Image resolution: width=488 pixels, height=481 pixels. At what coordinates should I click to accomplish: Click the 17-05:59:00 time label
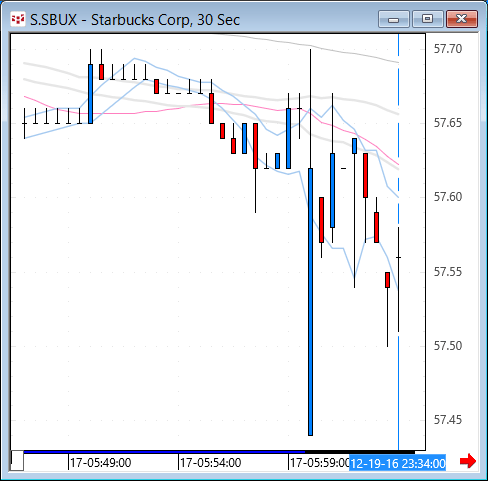(x=319, y=463)
